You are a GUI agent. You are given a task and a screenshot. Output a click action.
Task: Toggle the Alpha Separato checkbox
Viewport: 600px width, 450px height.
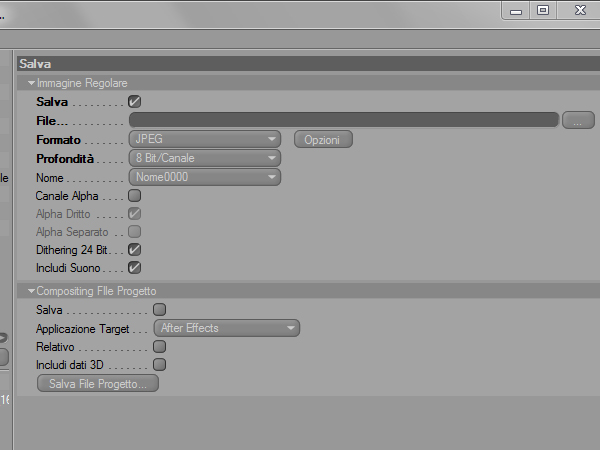(x=134, y=232)
